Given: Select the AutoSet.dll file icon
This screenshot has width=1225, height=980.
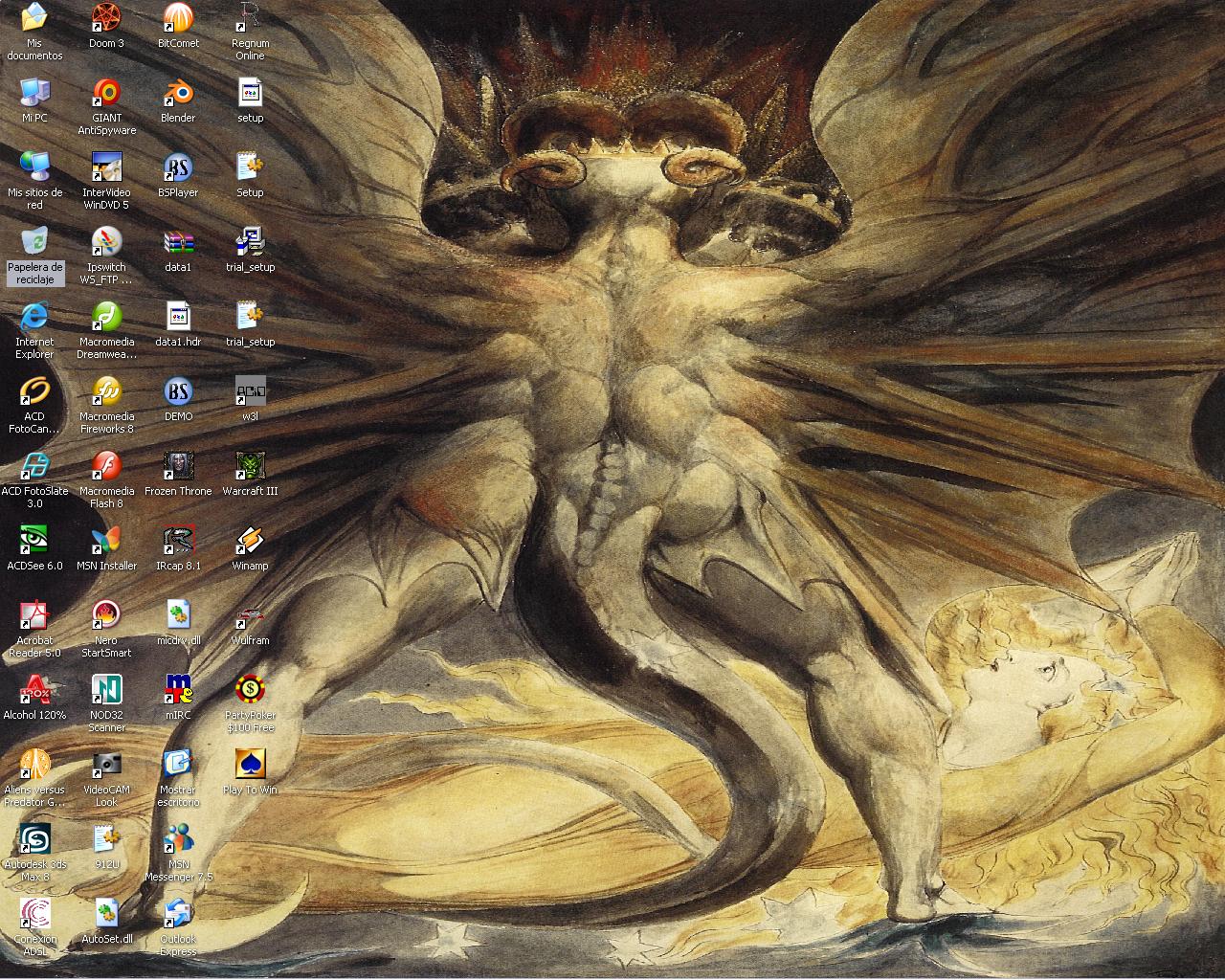Looking at the screenshot, I should 106,913.
